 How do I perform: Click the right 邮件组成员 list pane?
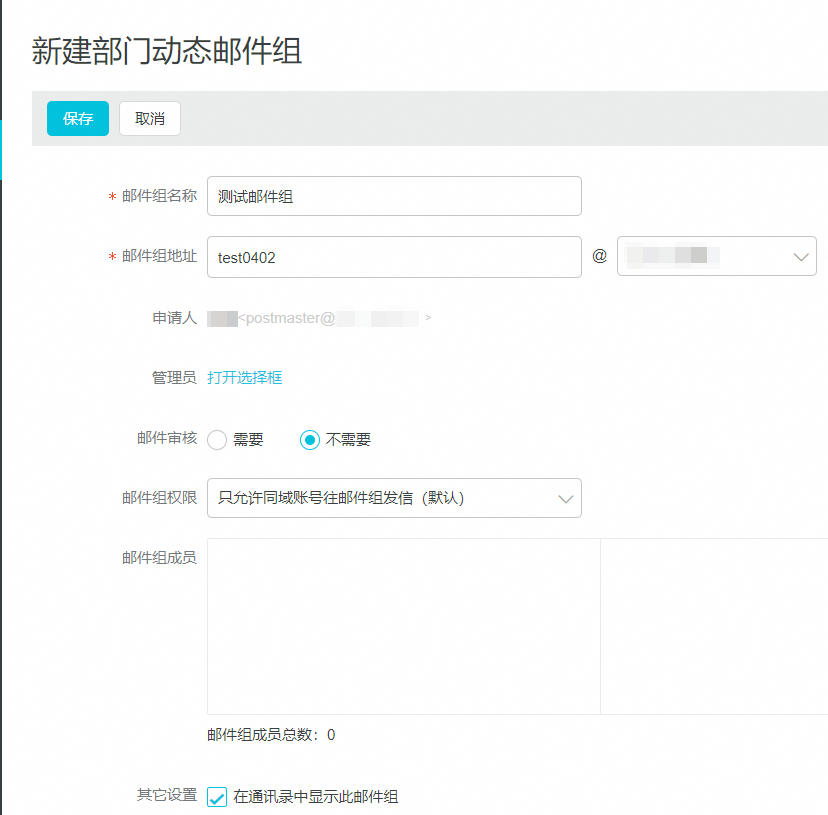point(714,626)
